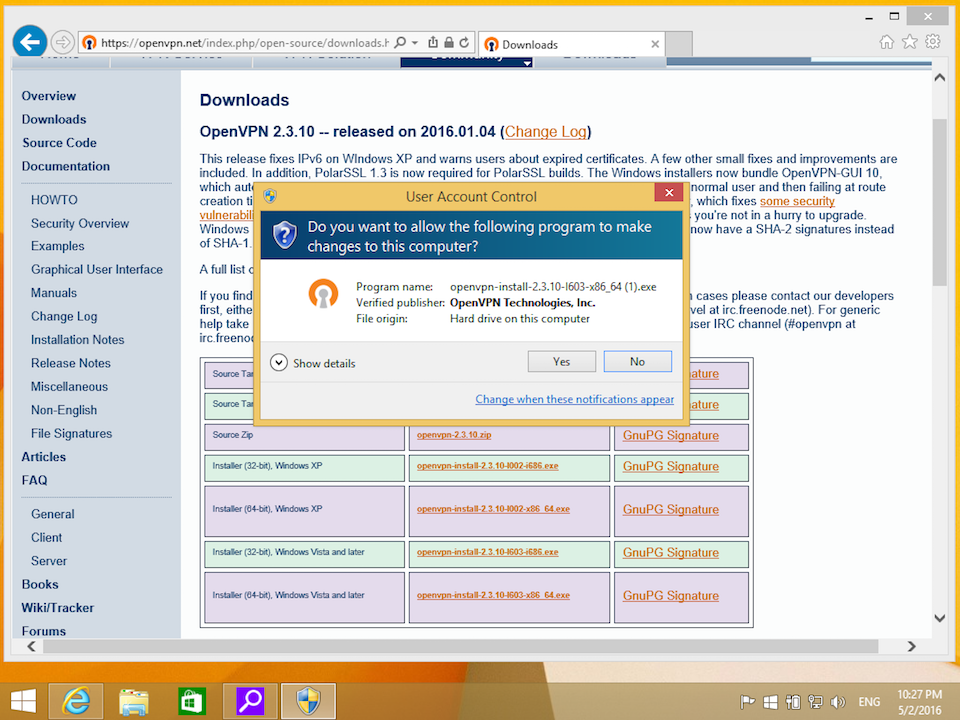This screenshot has height=720, width=960.
Task: Open the Favorites star icon
Action: click(x=910, y=42)
